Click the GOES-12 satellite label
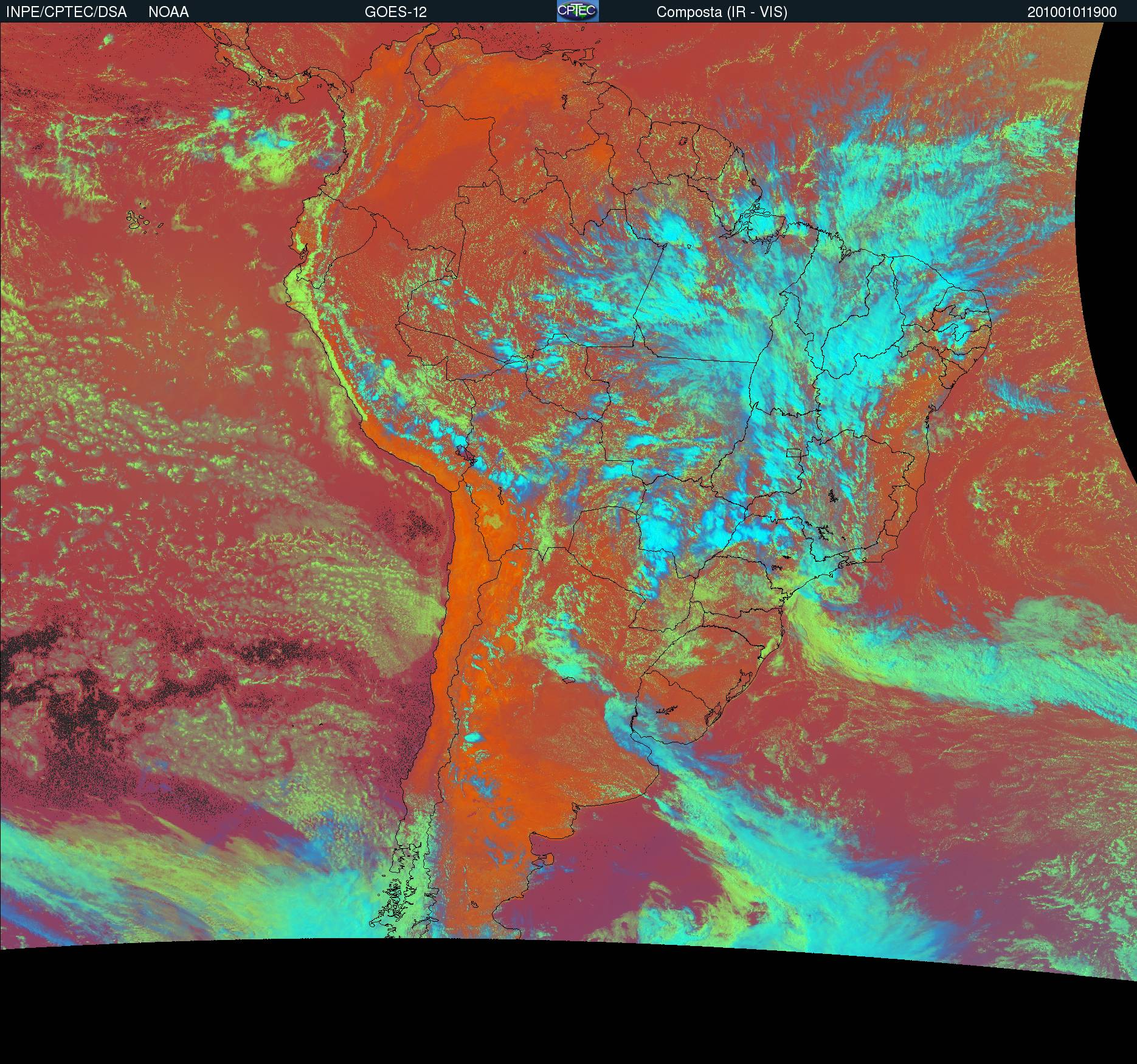 pyautogui.click(x=396, y=12)
